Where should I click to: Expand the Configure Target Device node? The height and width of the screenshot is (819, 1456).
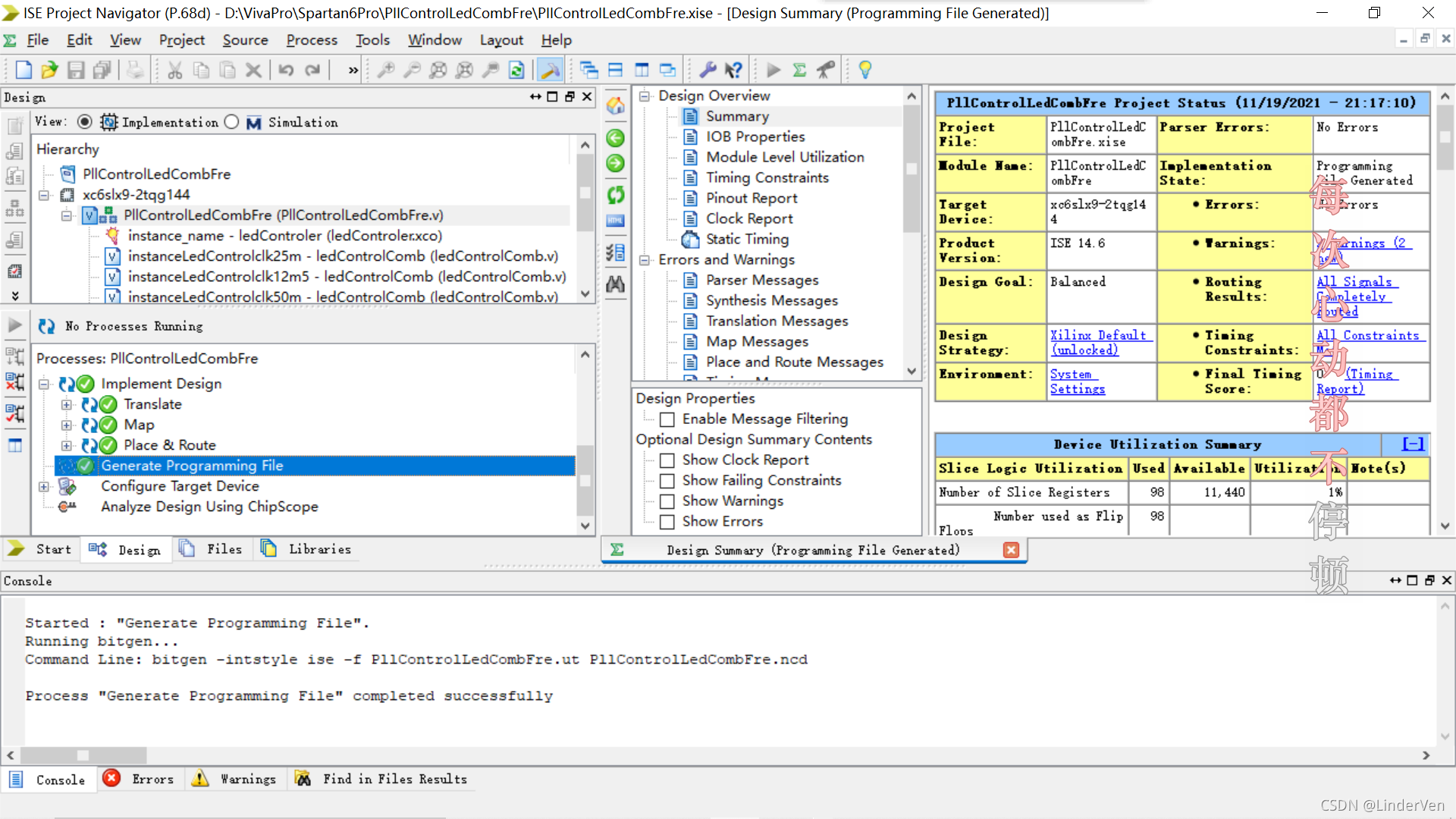44,487
